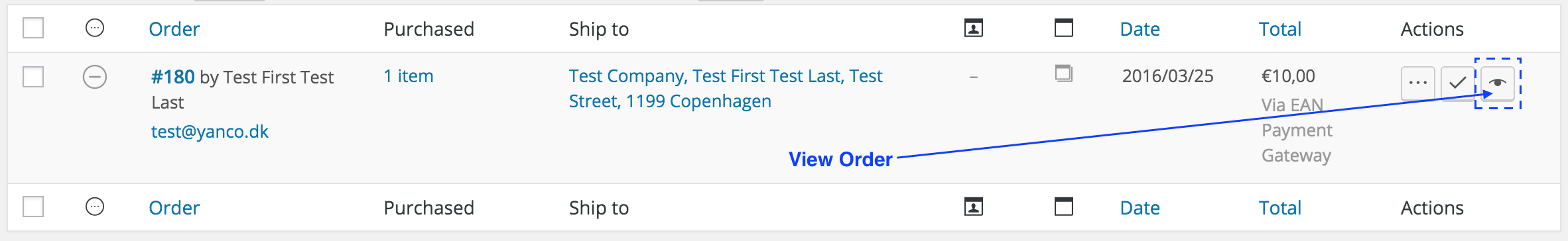Click the customer message icon in header row
Image resolution: width=1568 pixels, height=241 pixels.
click(973, 28)
